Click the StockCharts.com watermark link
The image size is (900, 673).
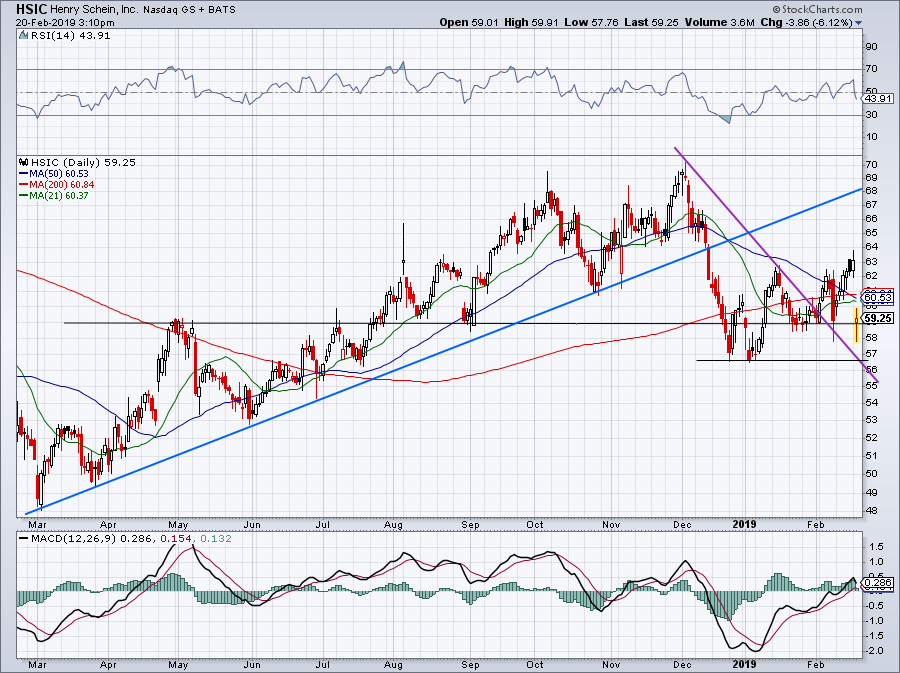click(x=817, y=9)
